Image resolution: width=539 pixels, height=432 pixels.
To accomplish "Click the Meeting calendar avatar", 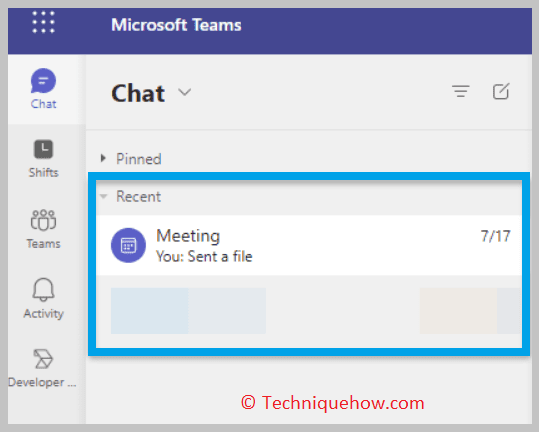I will (128, 245).
